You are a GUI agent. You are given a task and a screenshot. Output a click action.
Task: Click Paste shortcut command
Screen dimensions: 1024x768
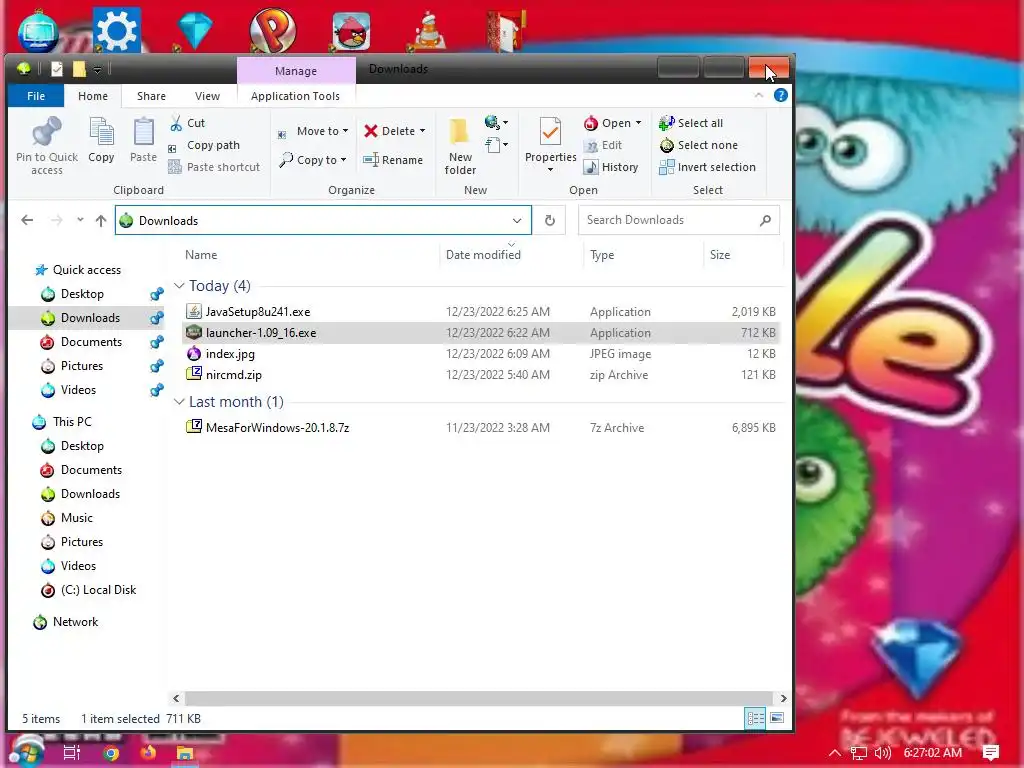click(x=214, y=167)
